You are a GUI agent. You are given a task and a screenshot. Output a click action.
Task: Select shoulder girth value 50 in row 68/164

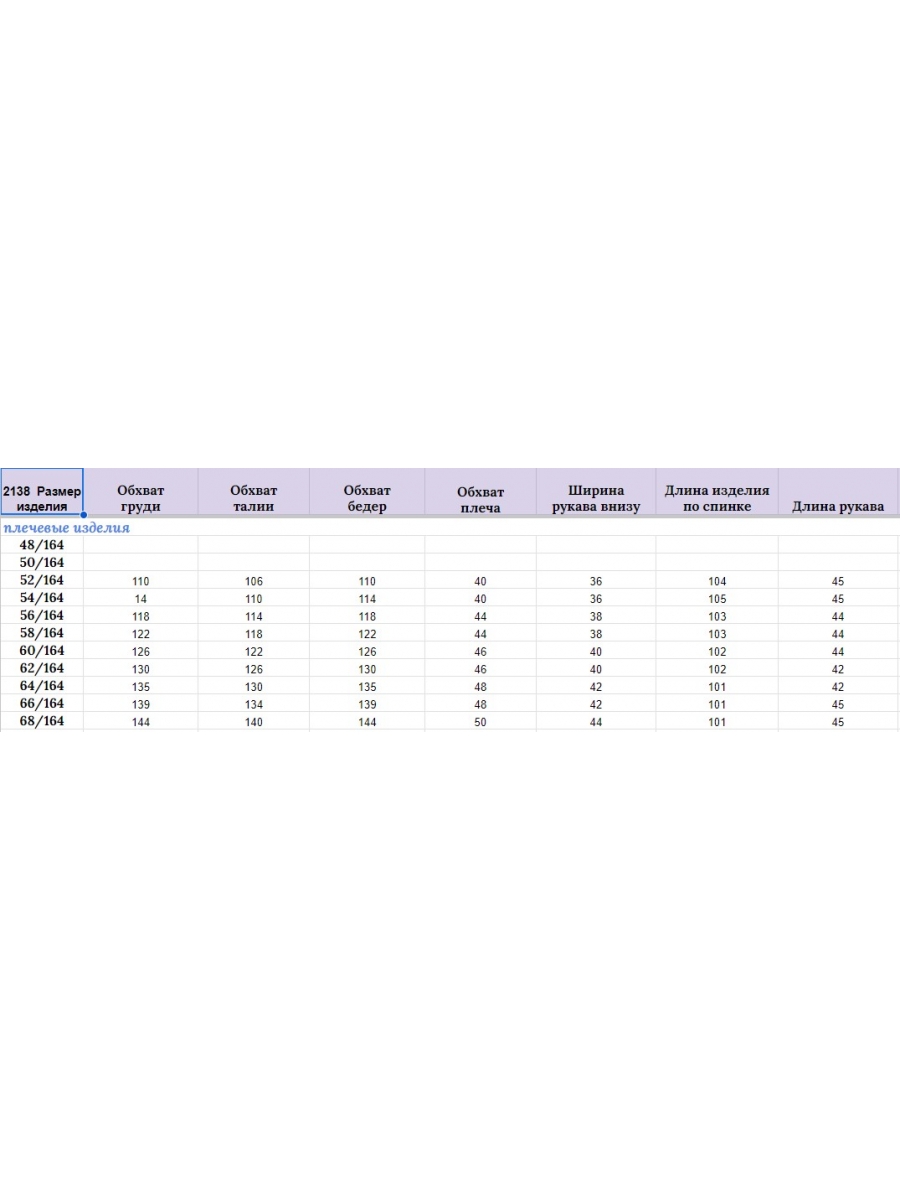(480, 722)
